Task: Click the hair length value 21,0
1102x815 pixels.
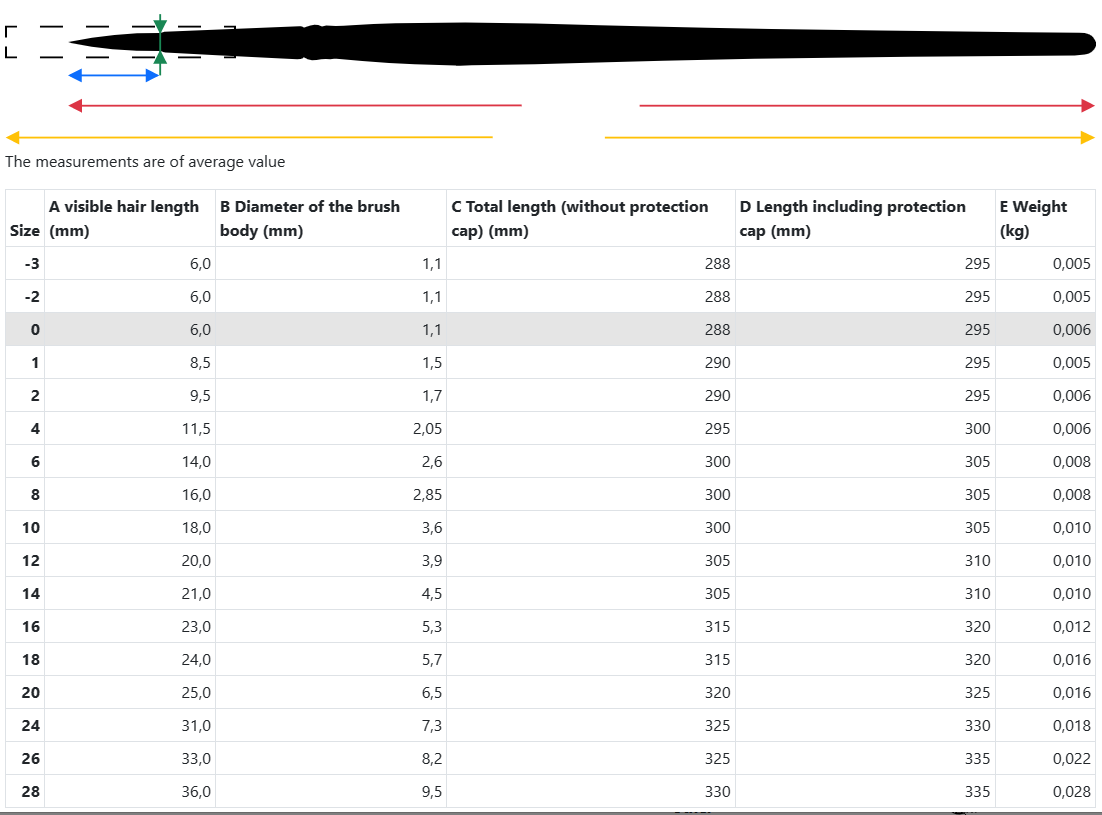Action: [196, 594]
